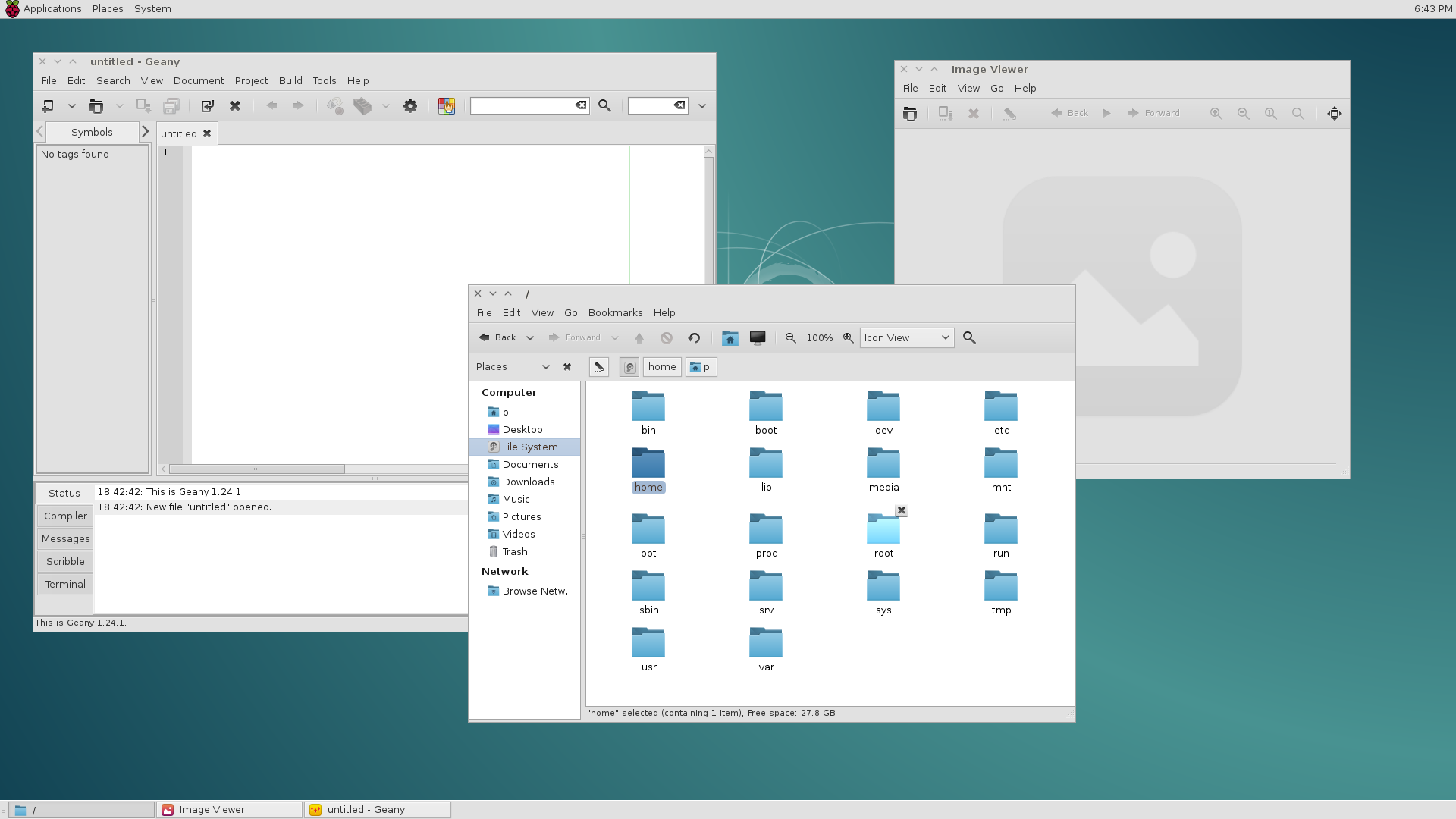Close the untitled document tab
This screenshot has height=819, width=1456.
[x=206, y=133]
